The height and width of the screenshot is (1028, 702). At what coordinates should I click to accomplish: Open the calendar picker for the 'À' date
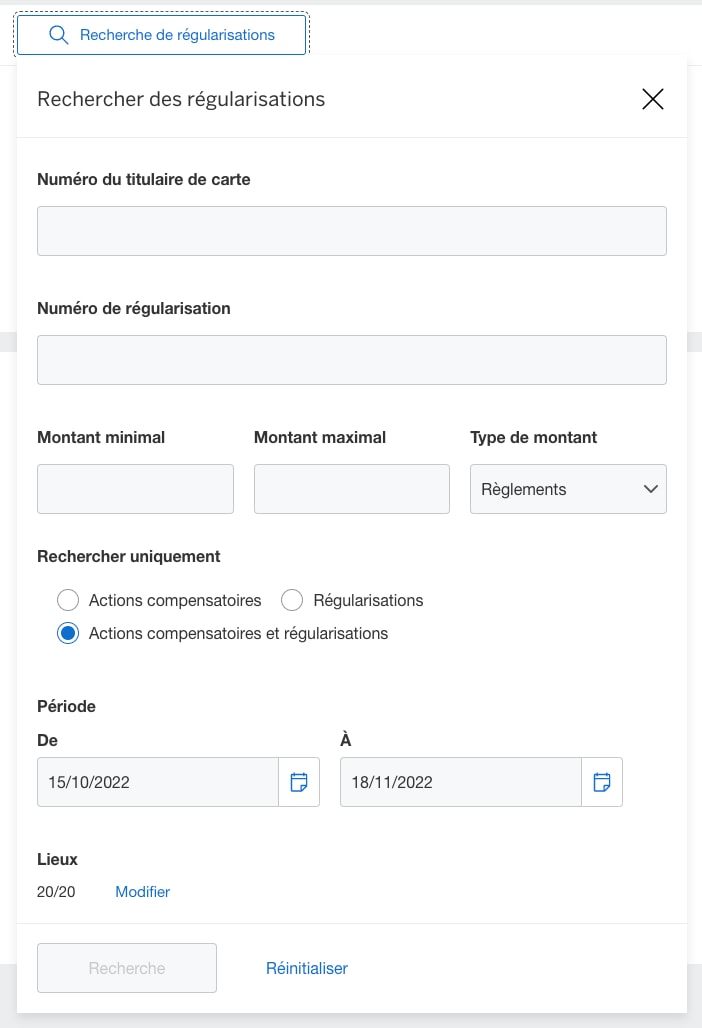(x=602, y=782)
